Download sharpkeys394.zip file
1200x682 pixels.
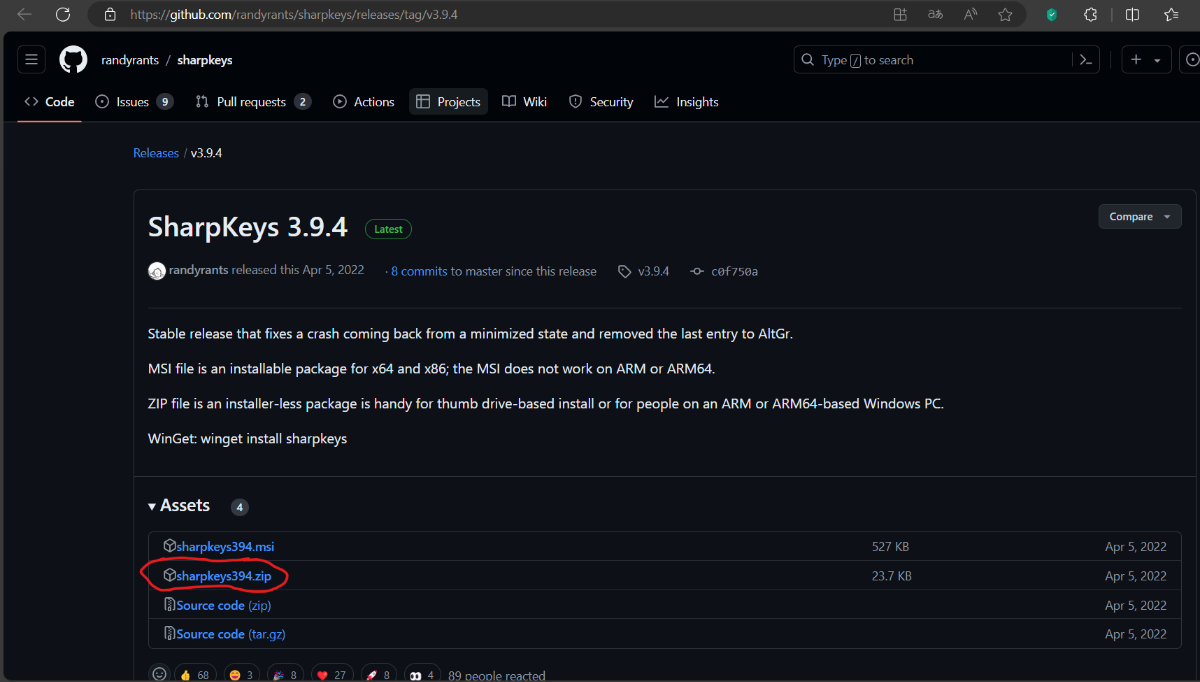click(x=224, y=576)
